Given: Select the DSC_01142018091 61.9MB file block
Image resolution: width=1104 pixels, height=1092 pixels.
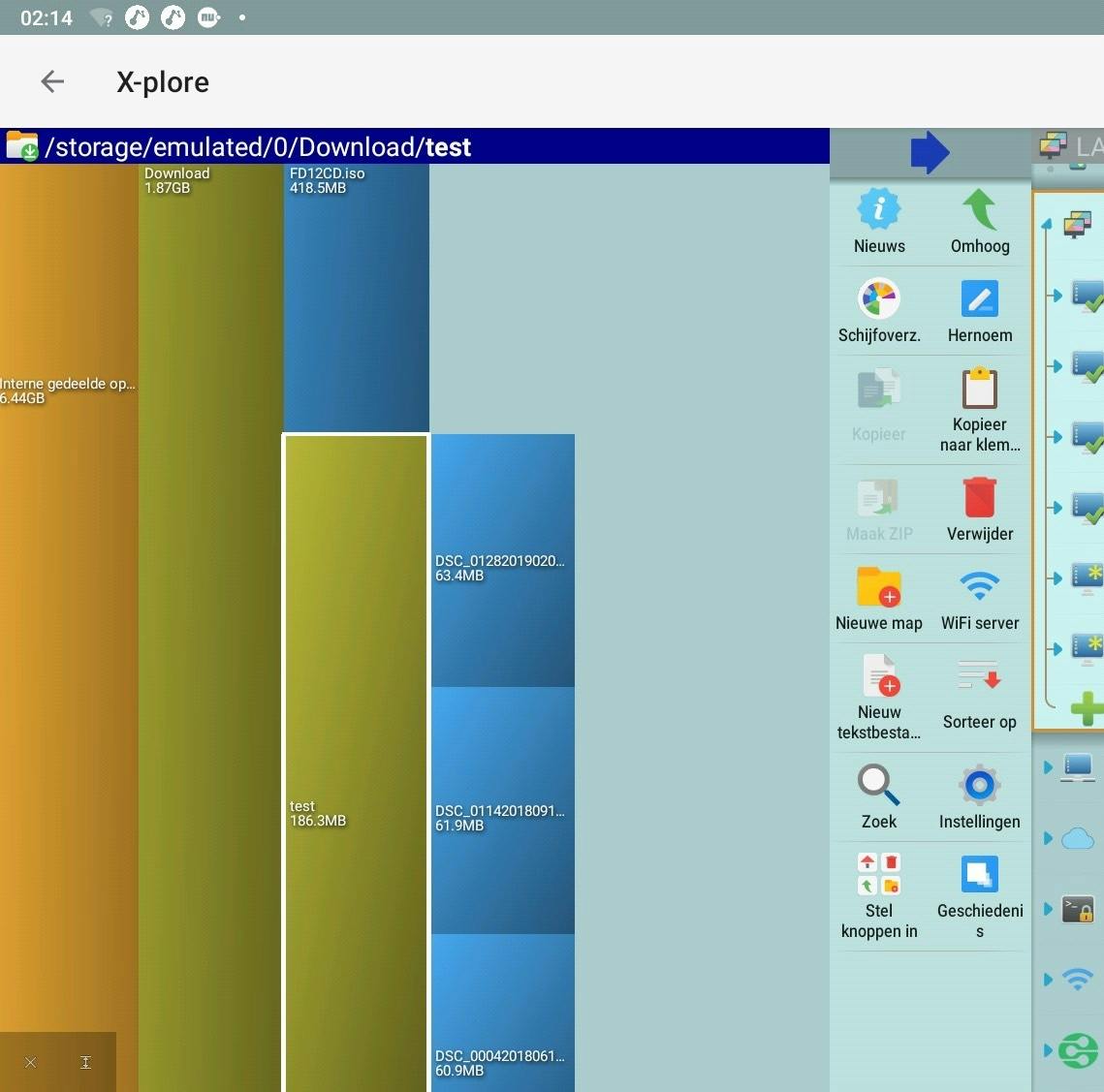Looking at the screenshot, I should point(503,810).
